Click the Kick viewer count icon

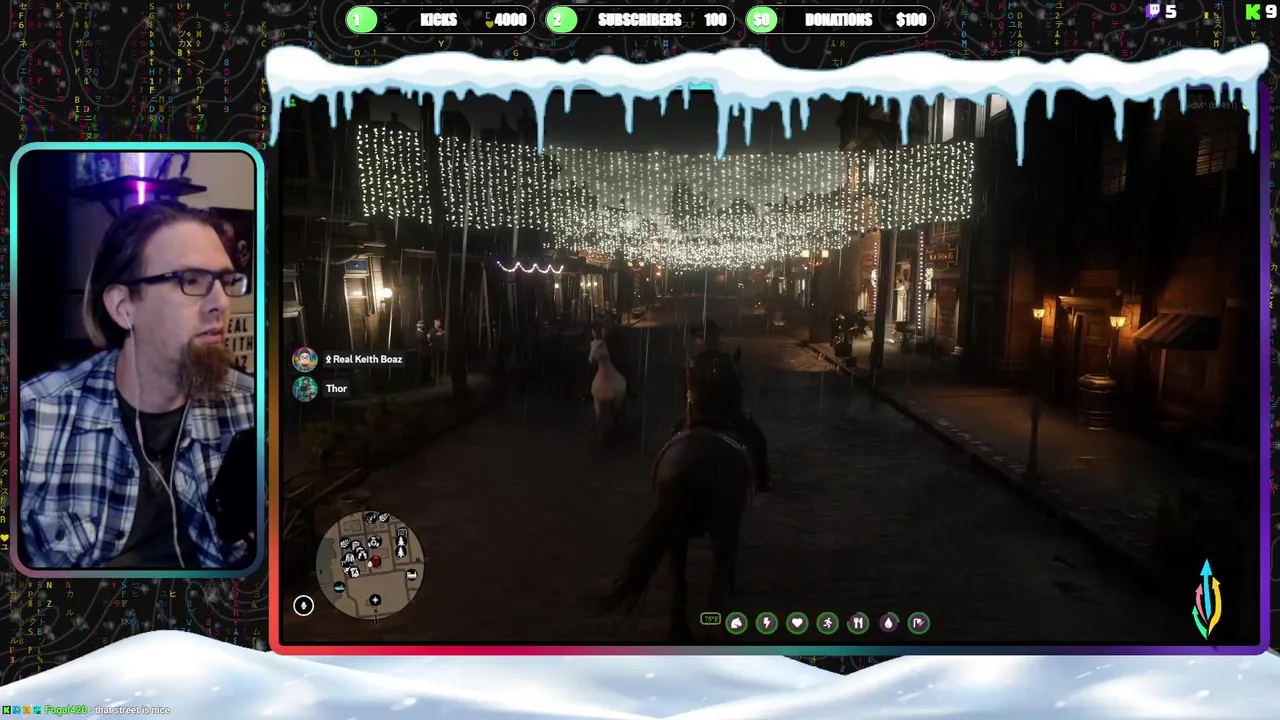[x=1253, y=11]
